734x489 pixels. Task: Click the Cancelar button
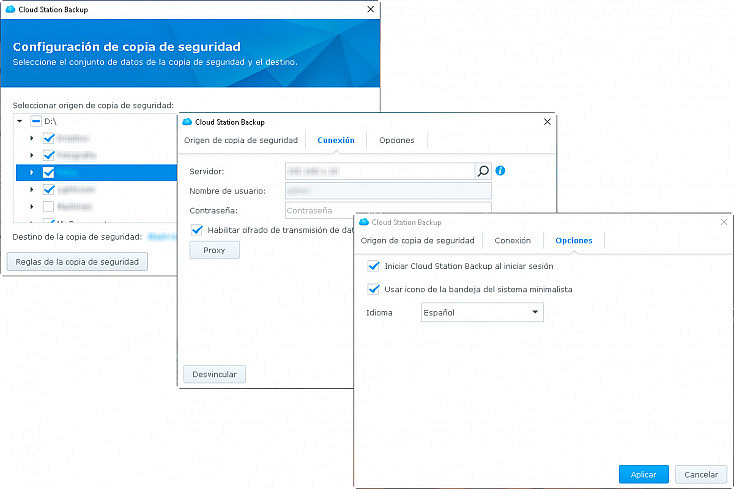(701, 474)
